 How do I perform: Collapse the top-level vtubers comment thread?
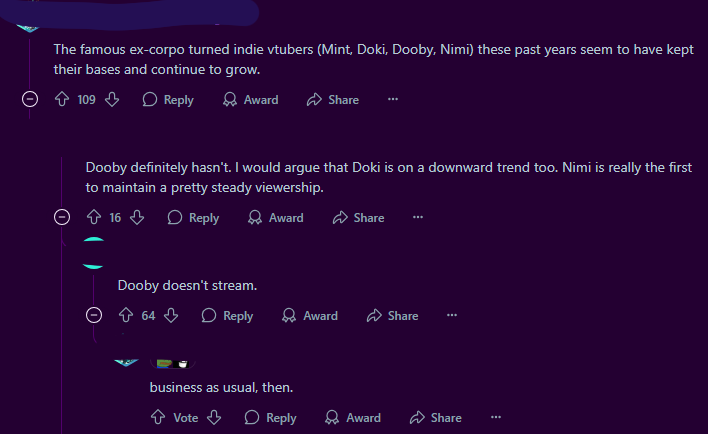tap(30, 100)
